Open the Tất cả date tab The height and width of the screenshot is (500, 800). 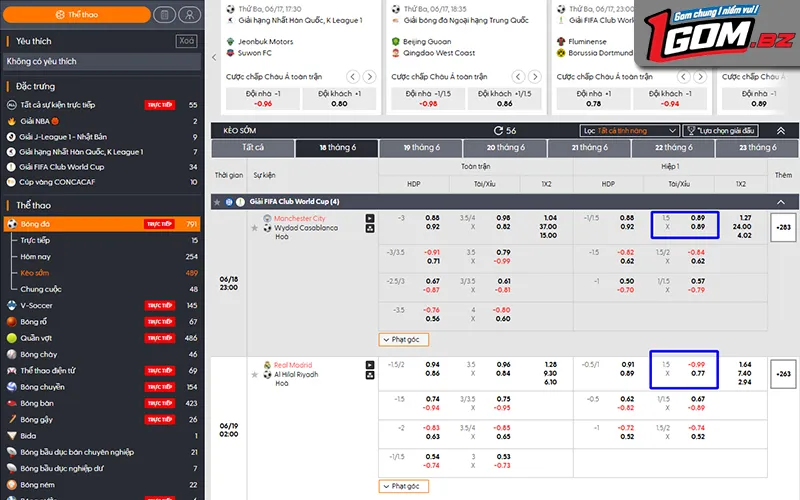[253, 148]
